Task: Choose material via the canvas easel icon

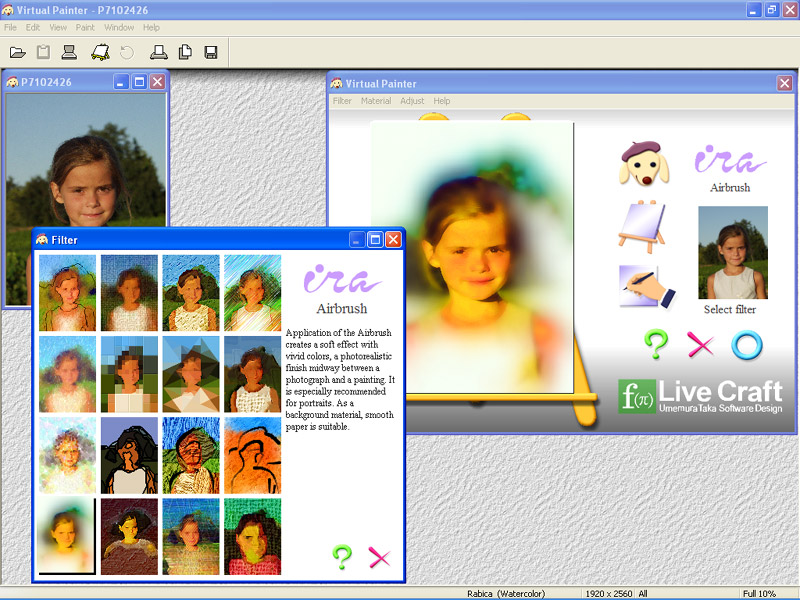Action: (642, 226)
